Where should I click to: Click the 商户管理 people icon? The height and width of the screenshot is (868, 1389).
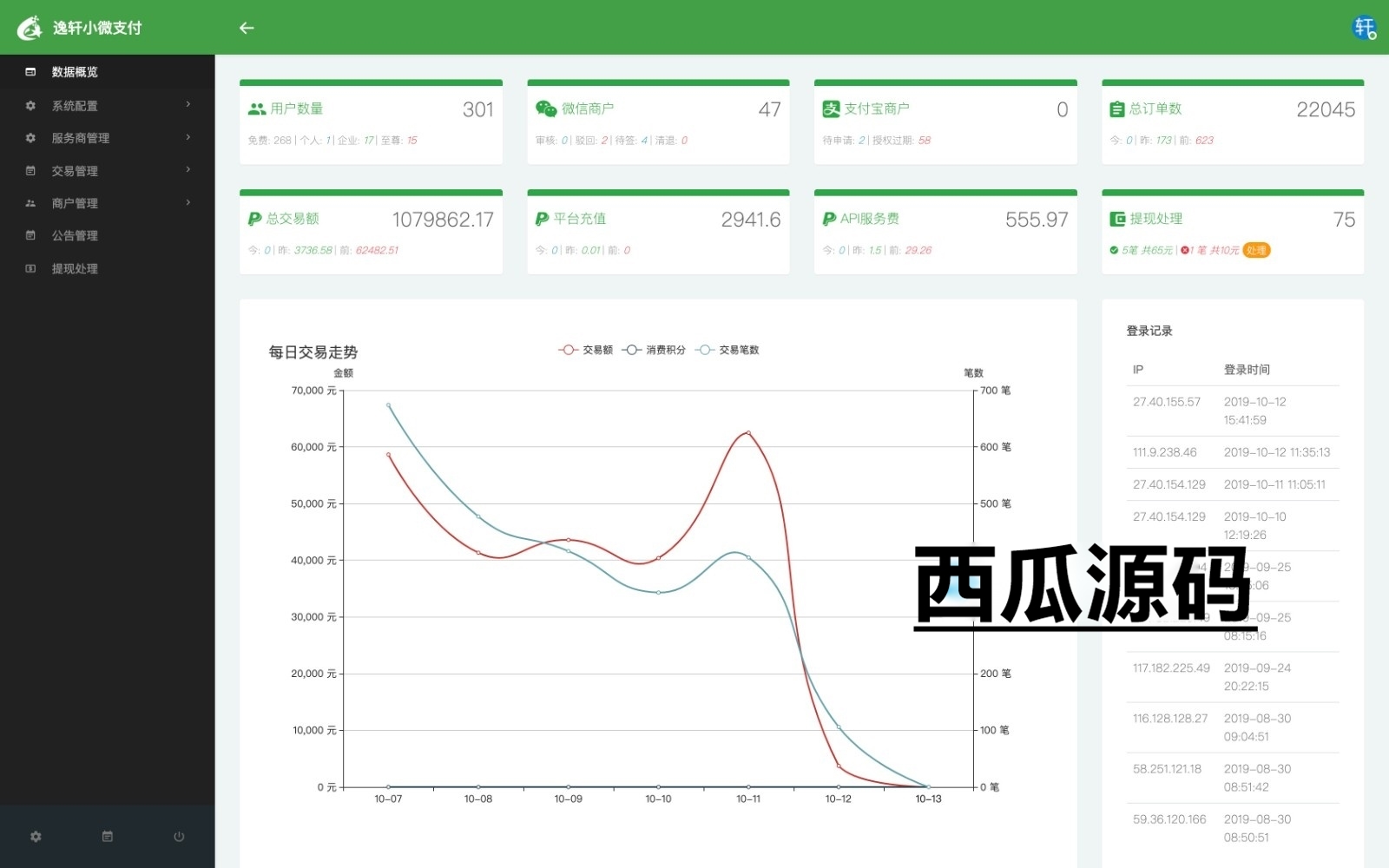pos(30,203)
